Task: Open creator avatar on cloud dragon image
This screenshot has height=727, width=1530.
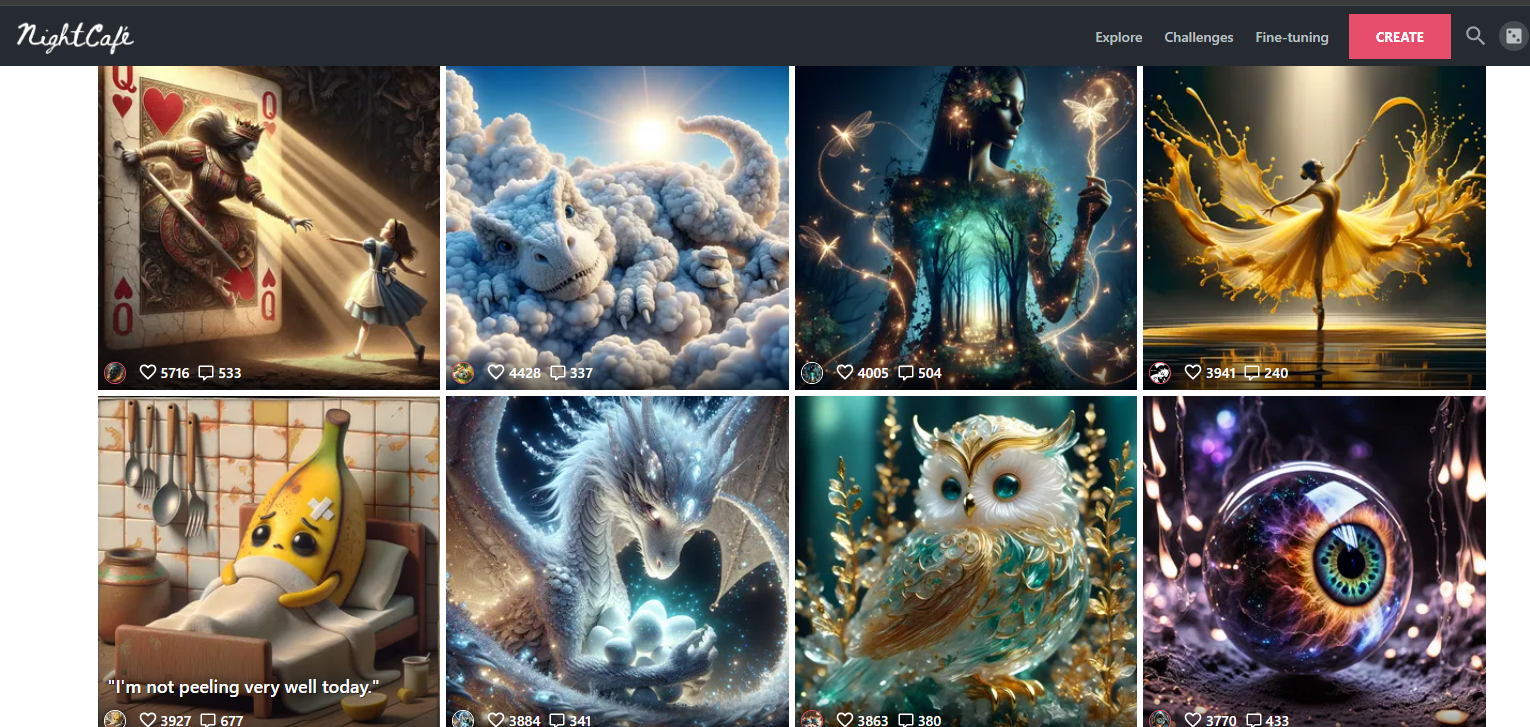Action: point(463,372)
